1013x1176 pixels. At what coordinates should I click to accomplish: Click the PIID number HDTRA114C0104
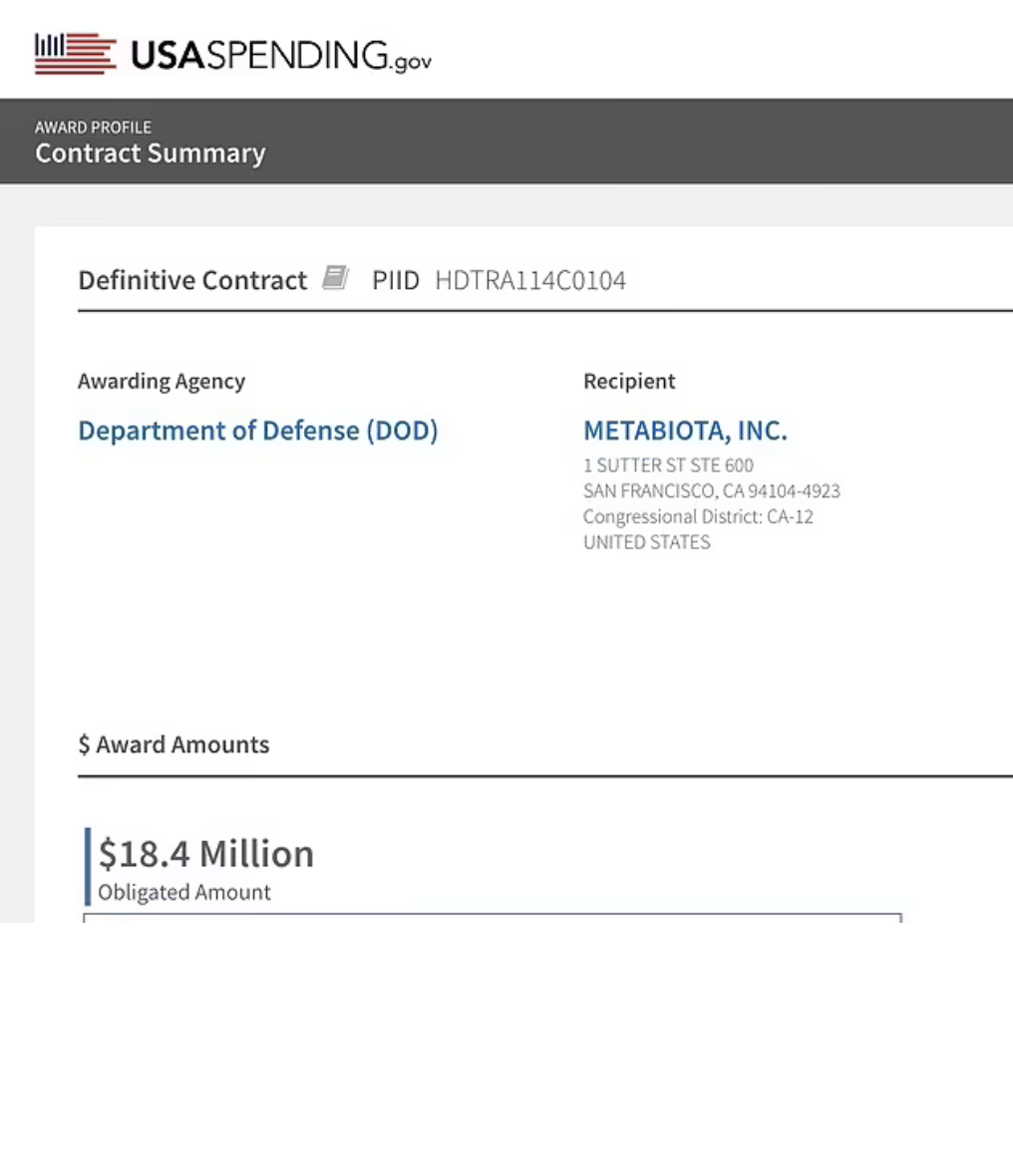tap(529, 280)
